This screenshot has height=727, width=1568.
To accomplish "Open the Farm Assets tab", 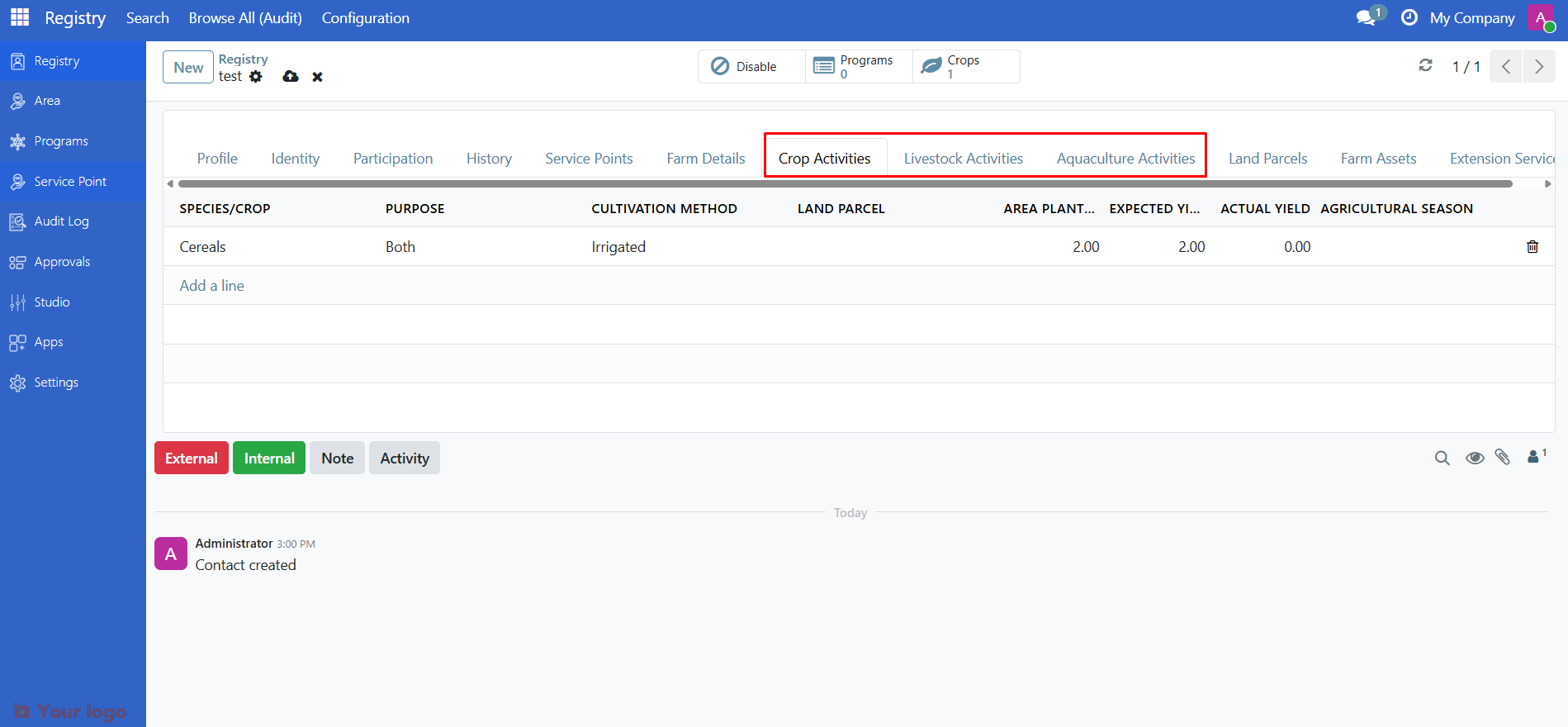I will (x=1378, y=159).
